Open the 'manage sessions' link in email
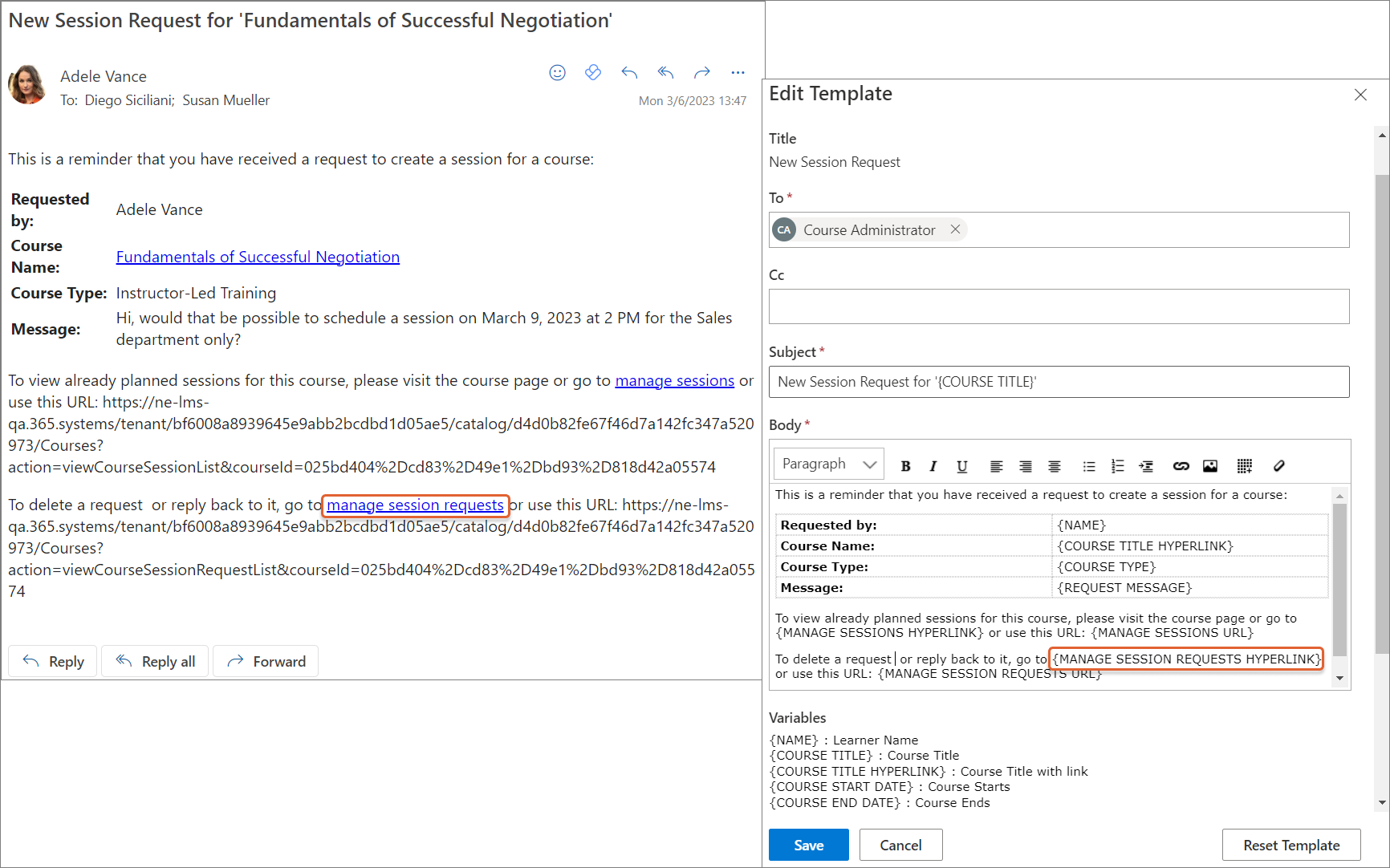This screenshot has width=1390, height=868. (x=674, y=381)
